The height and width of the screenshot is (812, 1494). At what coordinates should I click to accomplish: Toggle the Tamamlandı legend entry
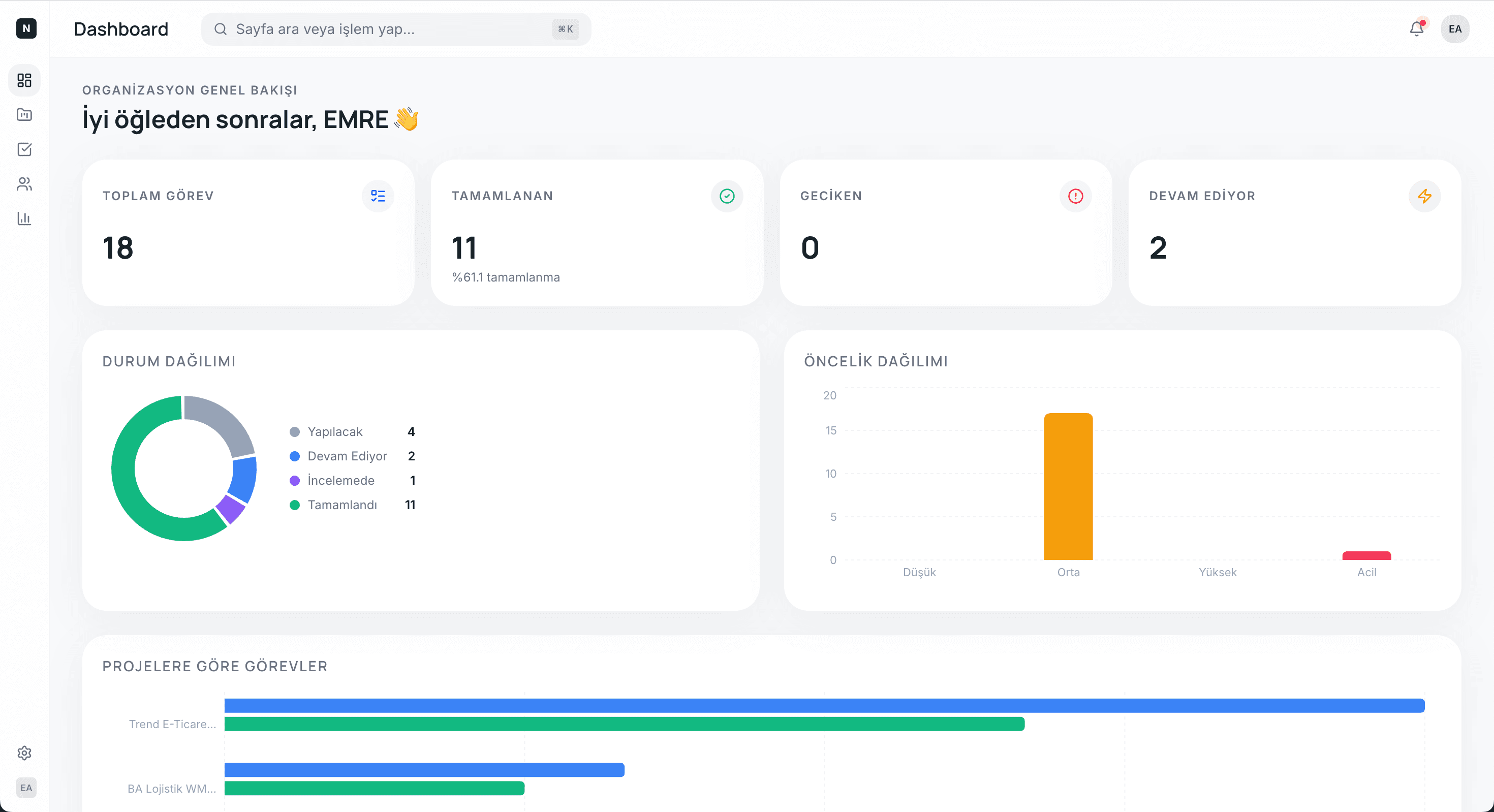pos(342,505)
